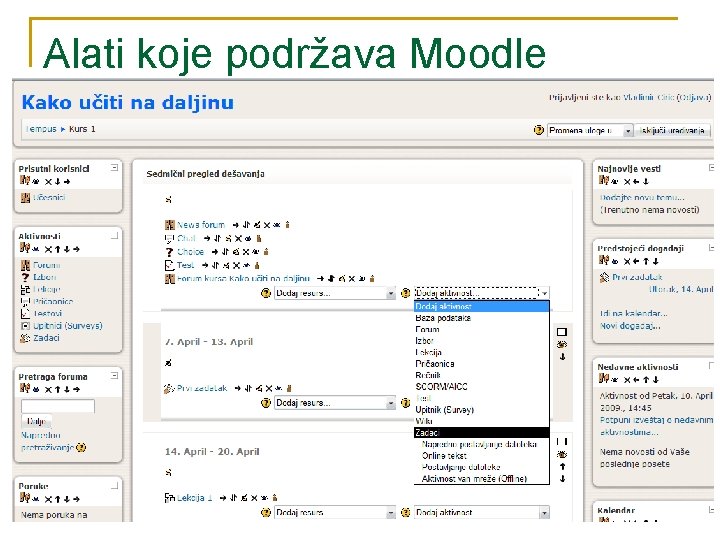Image resolution: width=720 pixels, height=540 pixels.
Task: Click the Isključi uređivanje button
Action: click(672, 130)
